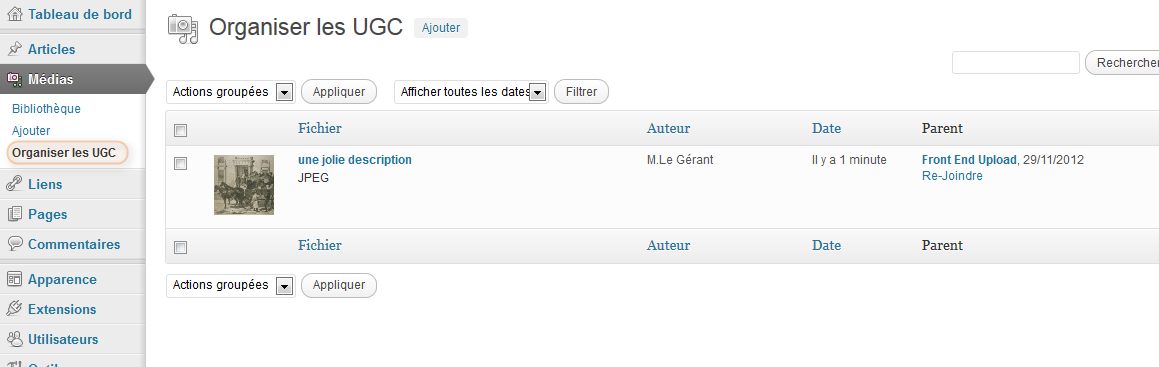This screenshot has width=1159, height=367.
Task: Click the Utilisateurs people icon
Action: (x=14, y=340)
